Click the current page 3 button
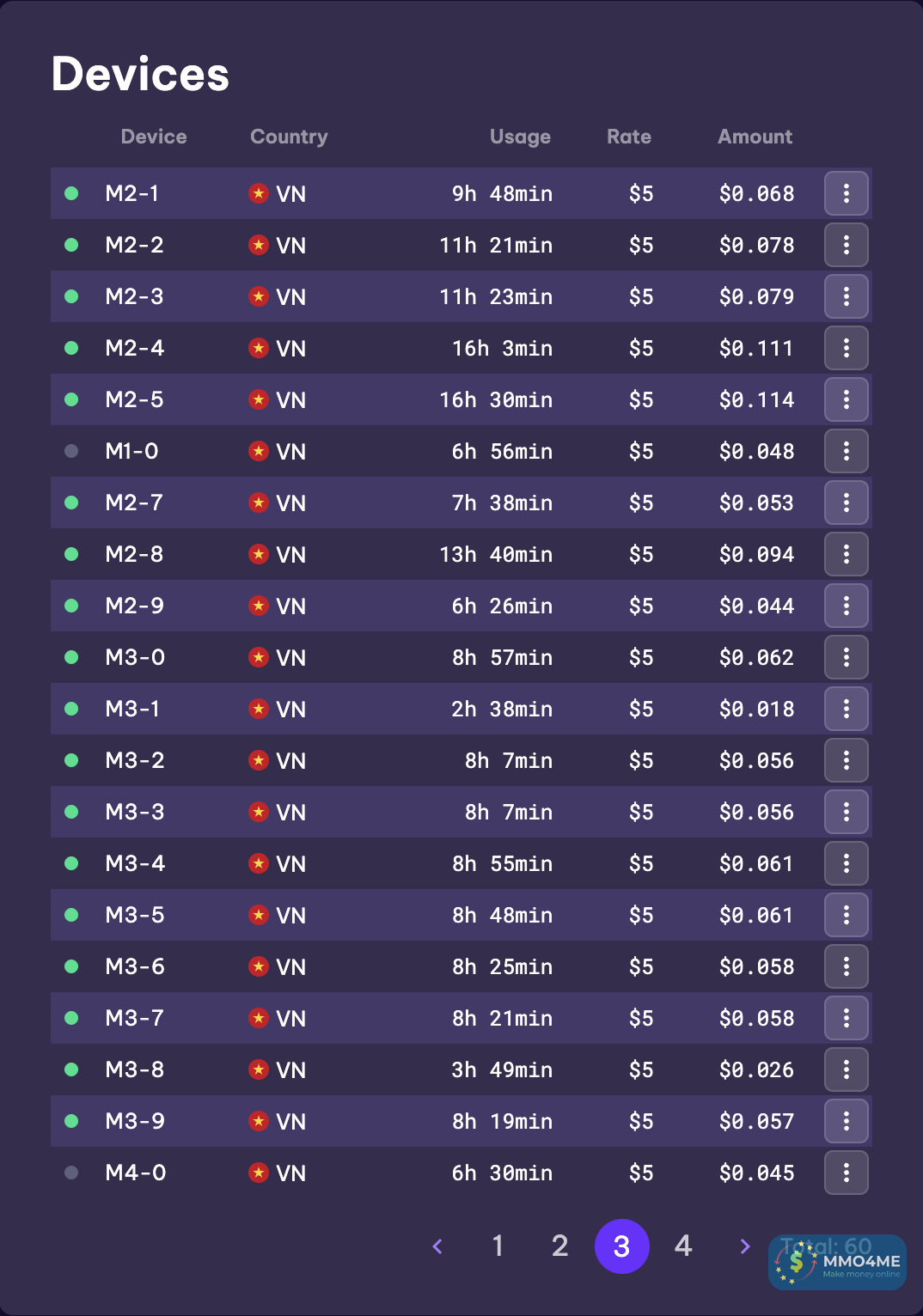The width and height of the screenshot is (923, 1316). click(x=621, y=1246)
